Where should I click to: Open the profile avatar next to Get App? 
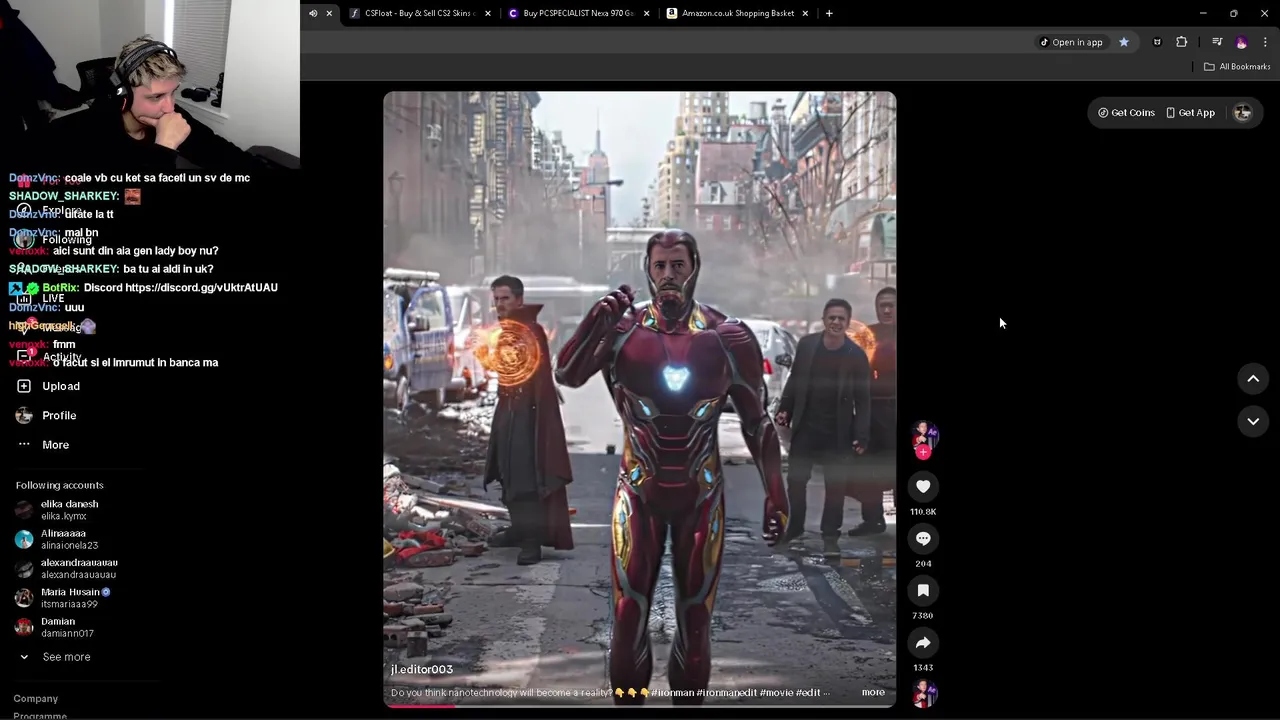(1243, 112)
